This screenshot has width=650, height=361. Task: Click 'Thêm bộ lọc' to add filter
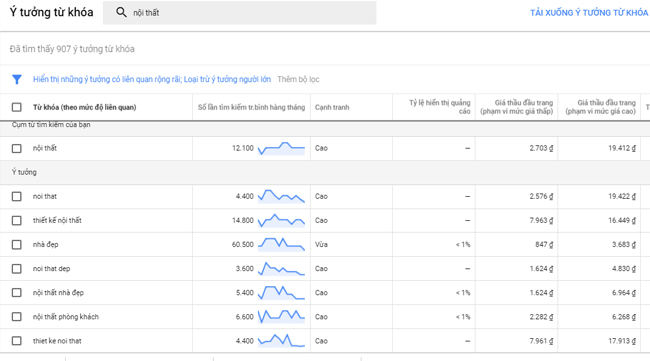[x=298, y=79]
